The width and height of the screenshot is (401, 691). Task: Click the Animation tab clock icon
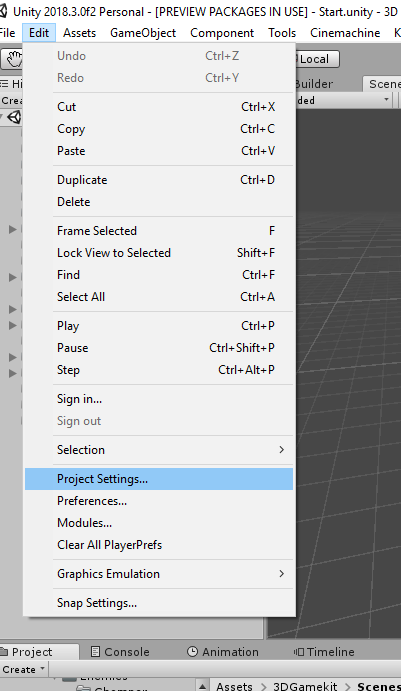(192, 652)
